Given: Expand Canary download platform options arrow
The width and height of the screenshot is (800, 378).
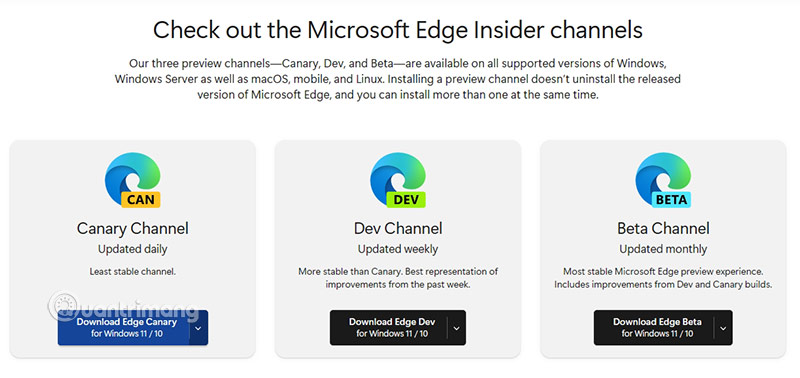Looking at the screenshot, I should [x=198, y=328].
